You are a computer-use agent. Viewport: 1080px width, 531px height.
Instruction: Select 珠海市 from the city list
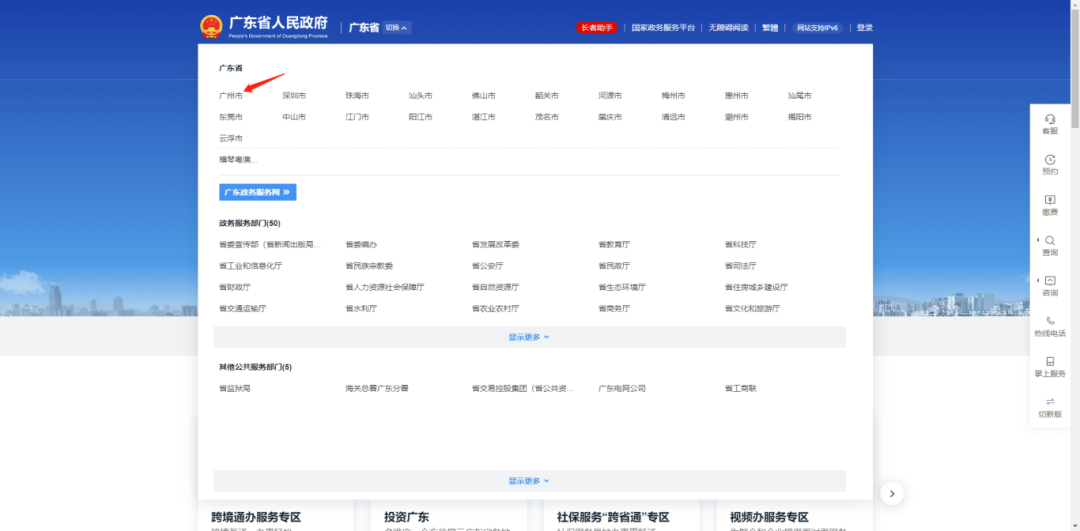357,96
